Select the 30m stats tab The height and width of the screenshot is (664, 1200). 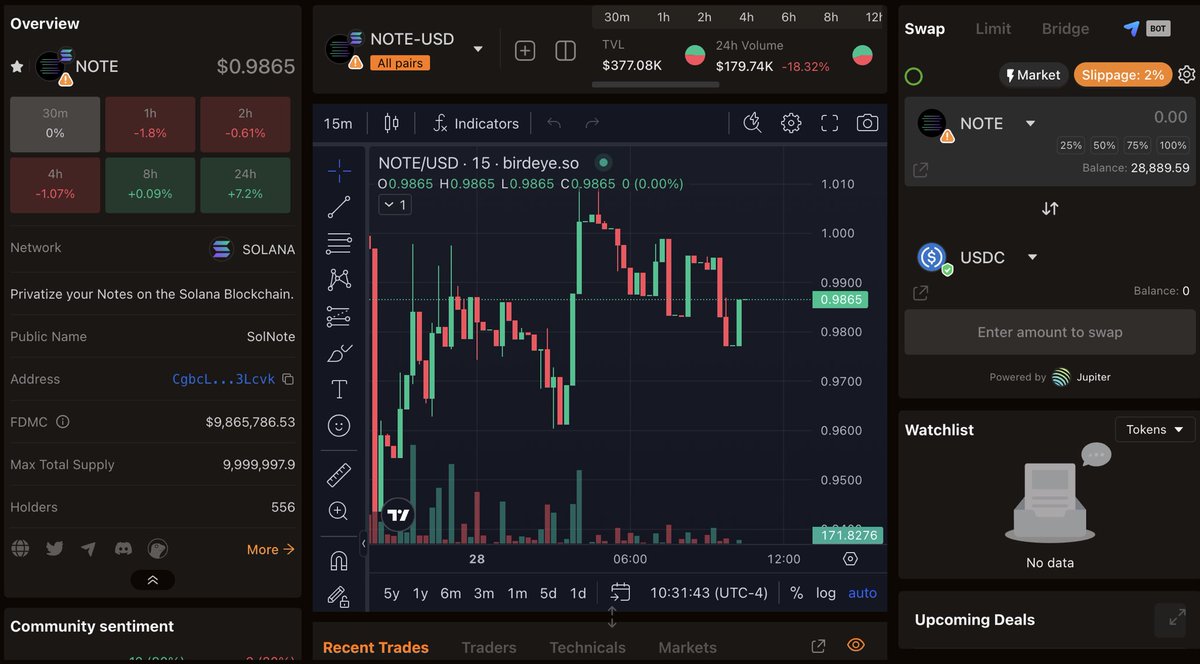pos(617,17)
